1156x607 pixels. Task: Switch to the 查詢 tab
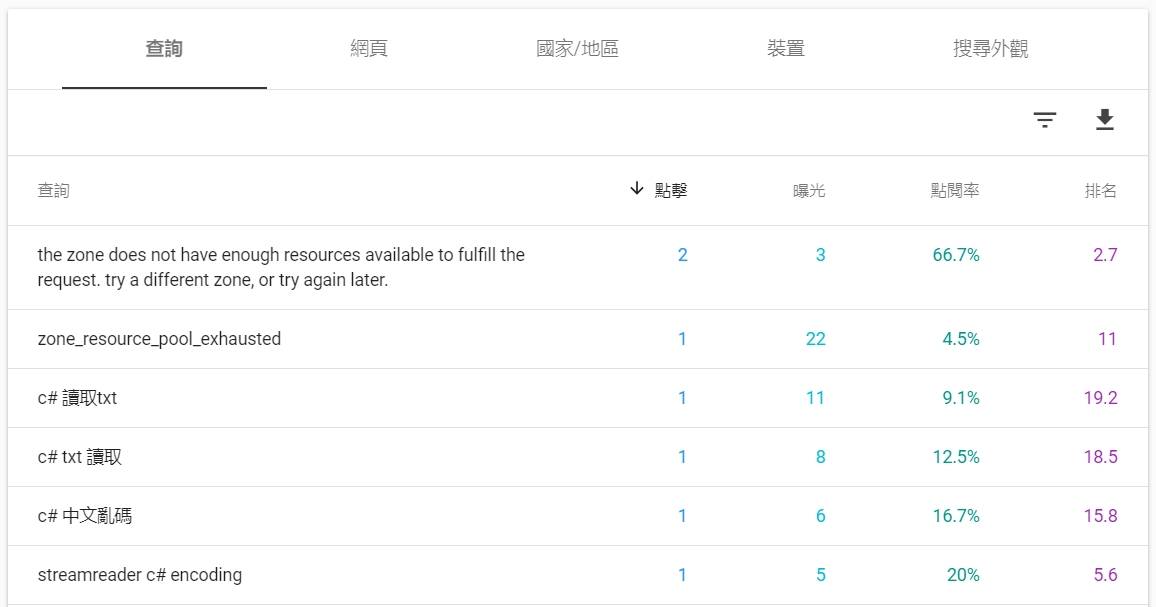click(x=164, y=49)
